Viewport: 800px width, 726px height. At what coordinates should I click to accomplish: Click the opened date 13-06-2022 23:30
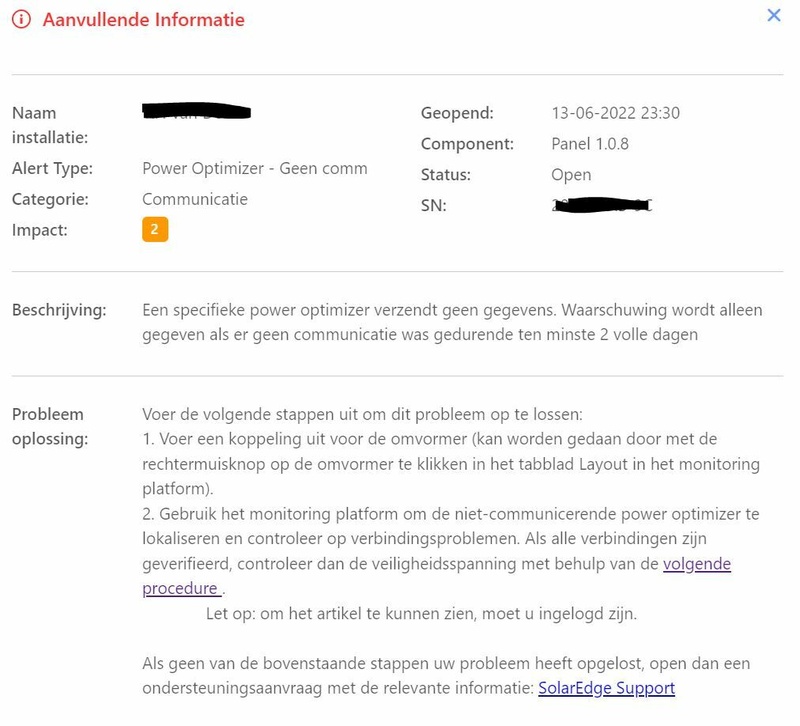tap(615, 113)
